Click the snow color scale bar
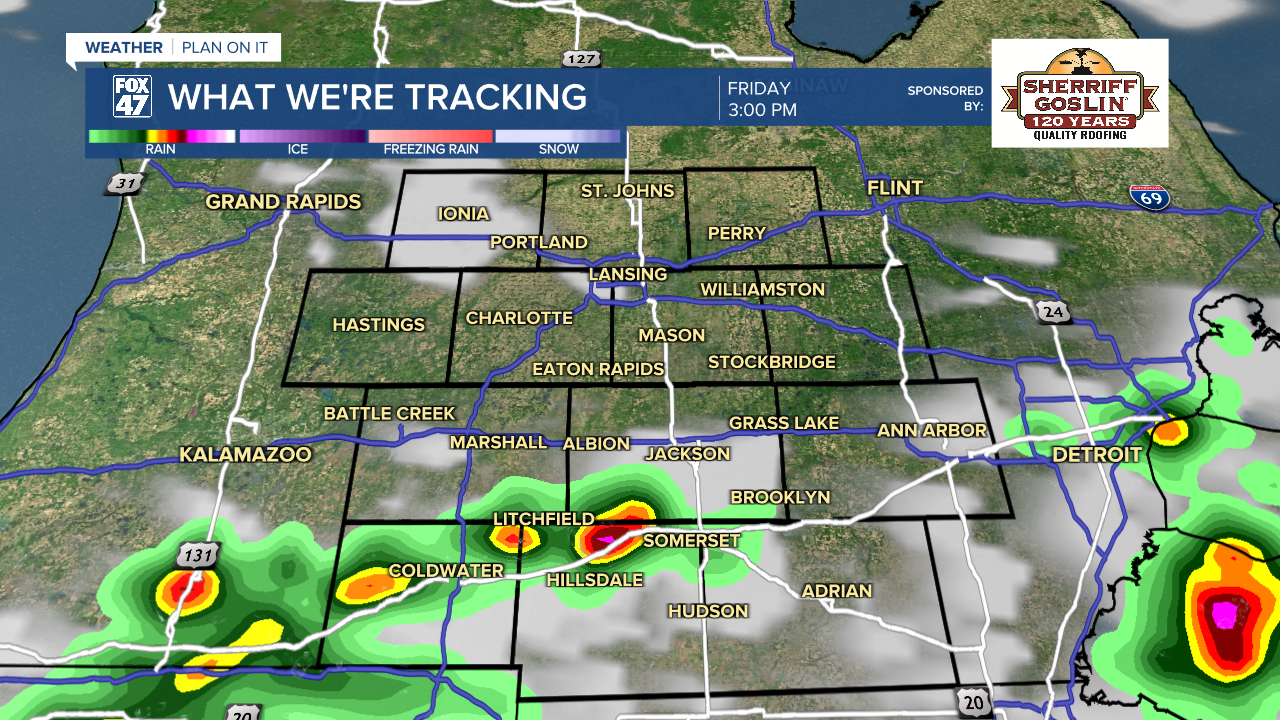This screenshot has width=1280, height=720. (559, 136)
